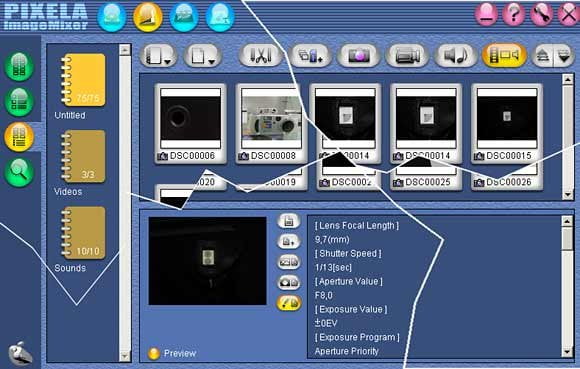Click the thumbnail grid scroll down arrow
580x369 pixels.
(x=567, y=195)
